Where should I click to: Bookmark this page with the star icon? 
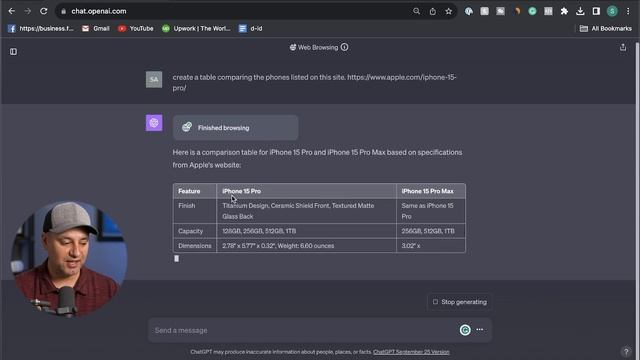pos(449,11)
